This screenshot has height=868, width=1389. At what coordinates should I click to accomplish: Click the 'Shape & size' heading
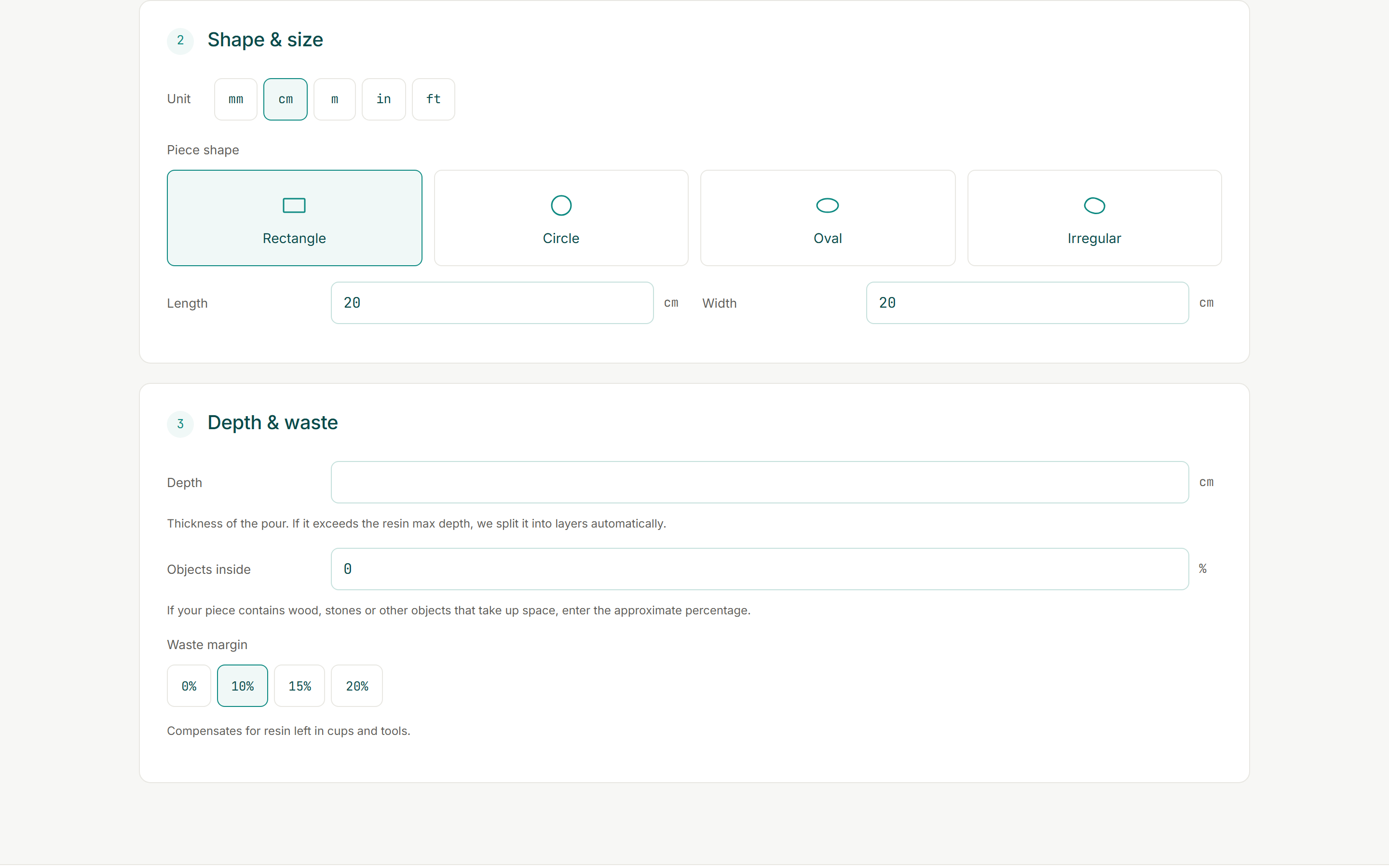click(x=265, y=40)
